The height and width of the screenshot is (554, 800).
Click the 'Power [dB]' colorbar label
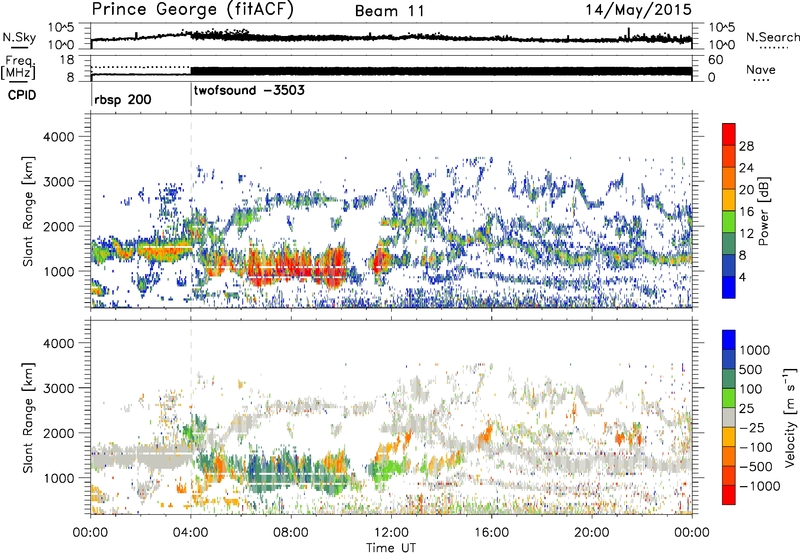coord(763,211)
